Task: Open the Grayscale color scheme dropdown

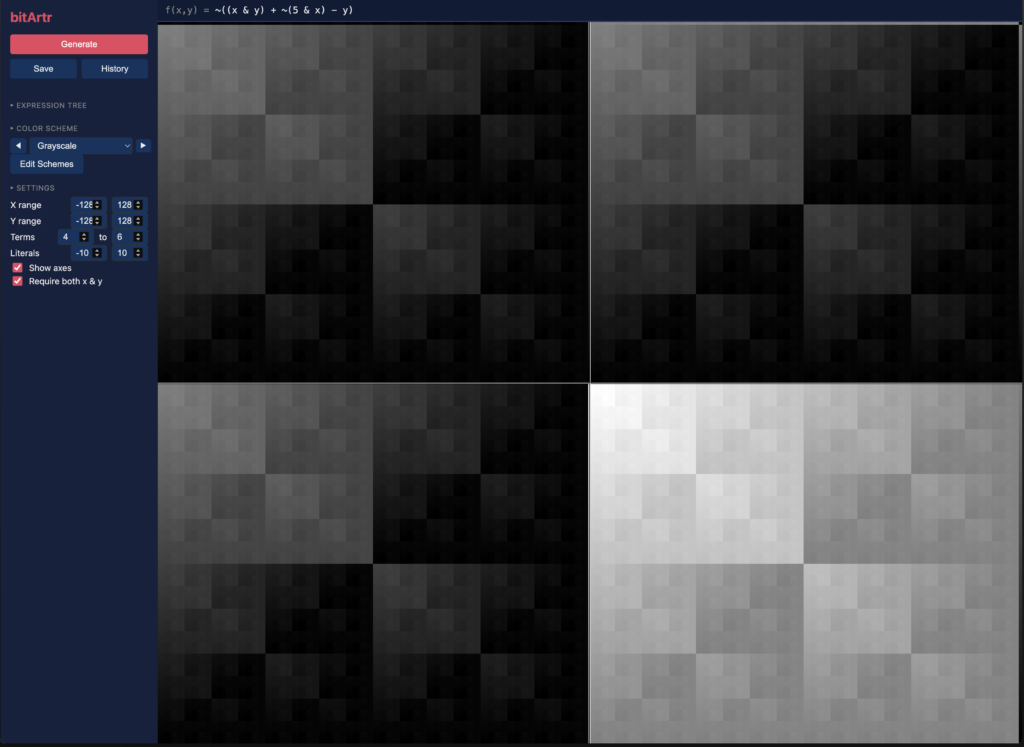Action: 81,146
